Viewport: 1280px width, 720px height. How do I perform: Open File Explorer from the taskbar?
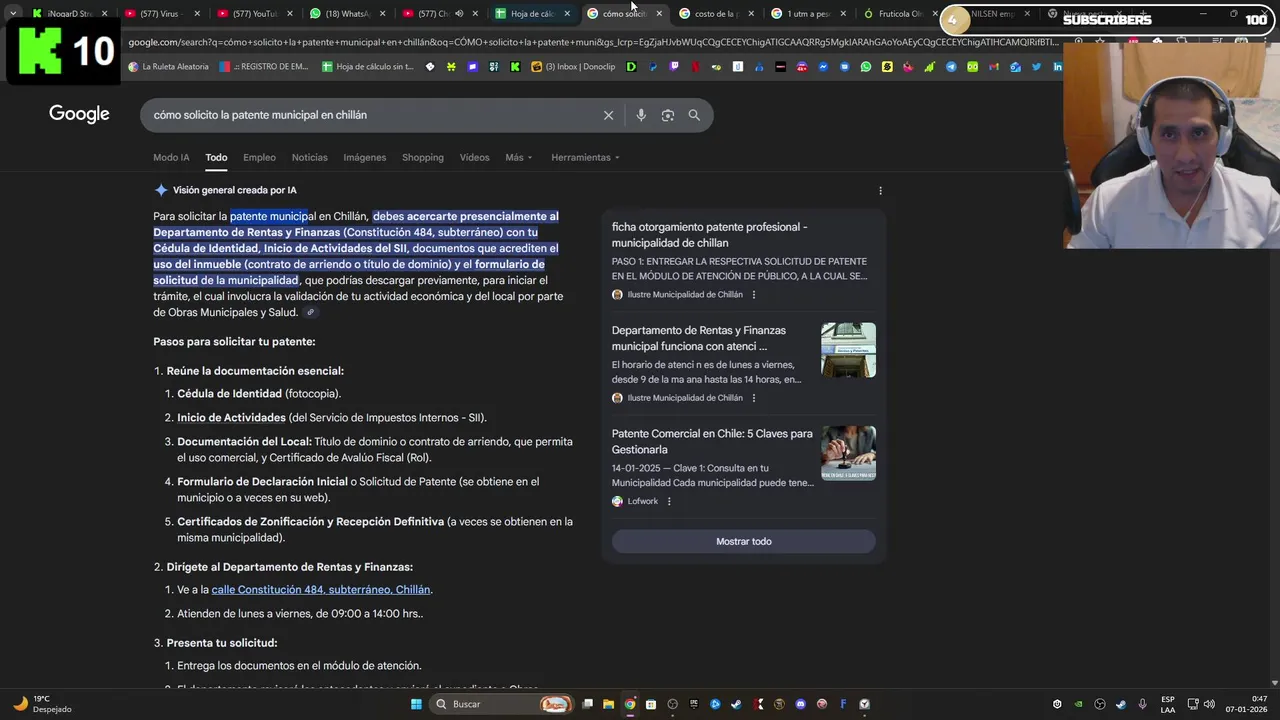click(608, 704)
